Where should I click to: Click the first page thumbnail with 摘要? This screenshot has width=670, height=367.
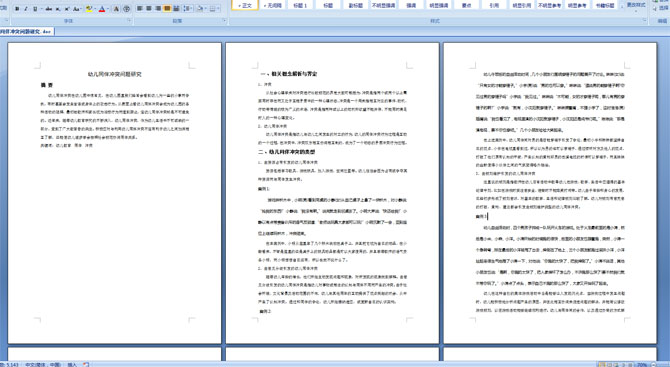[x=115, y=193]
